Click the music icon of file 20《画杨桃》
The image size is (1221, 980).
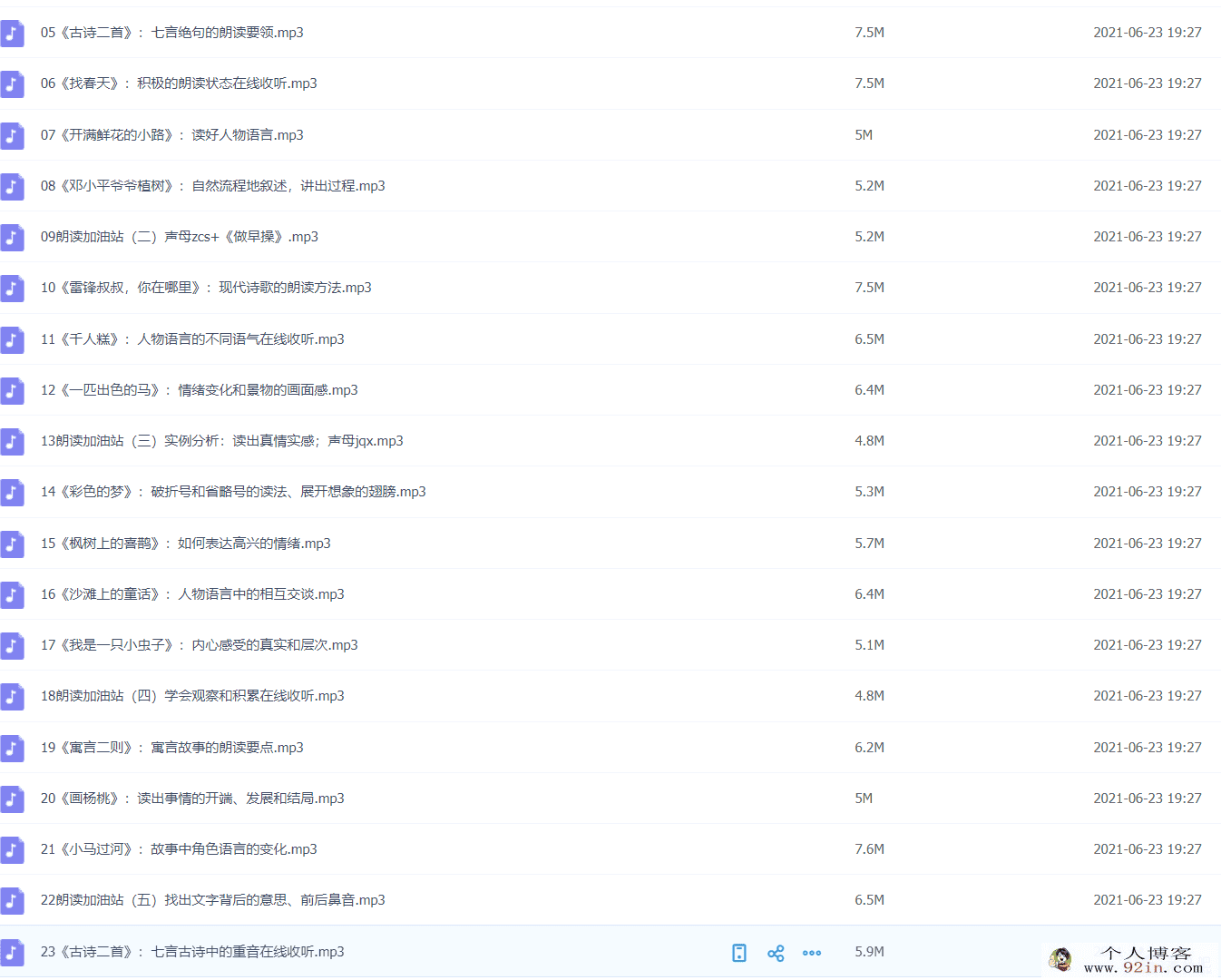(12, 799)
